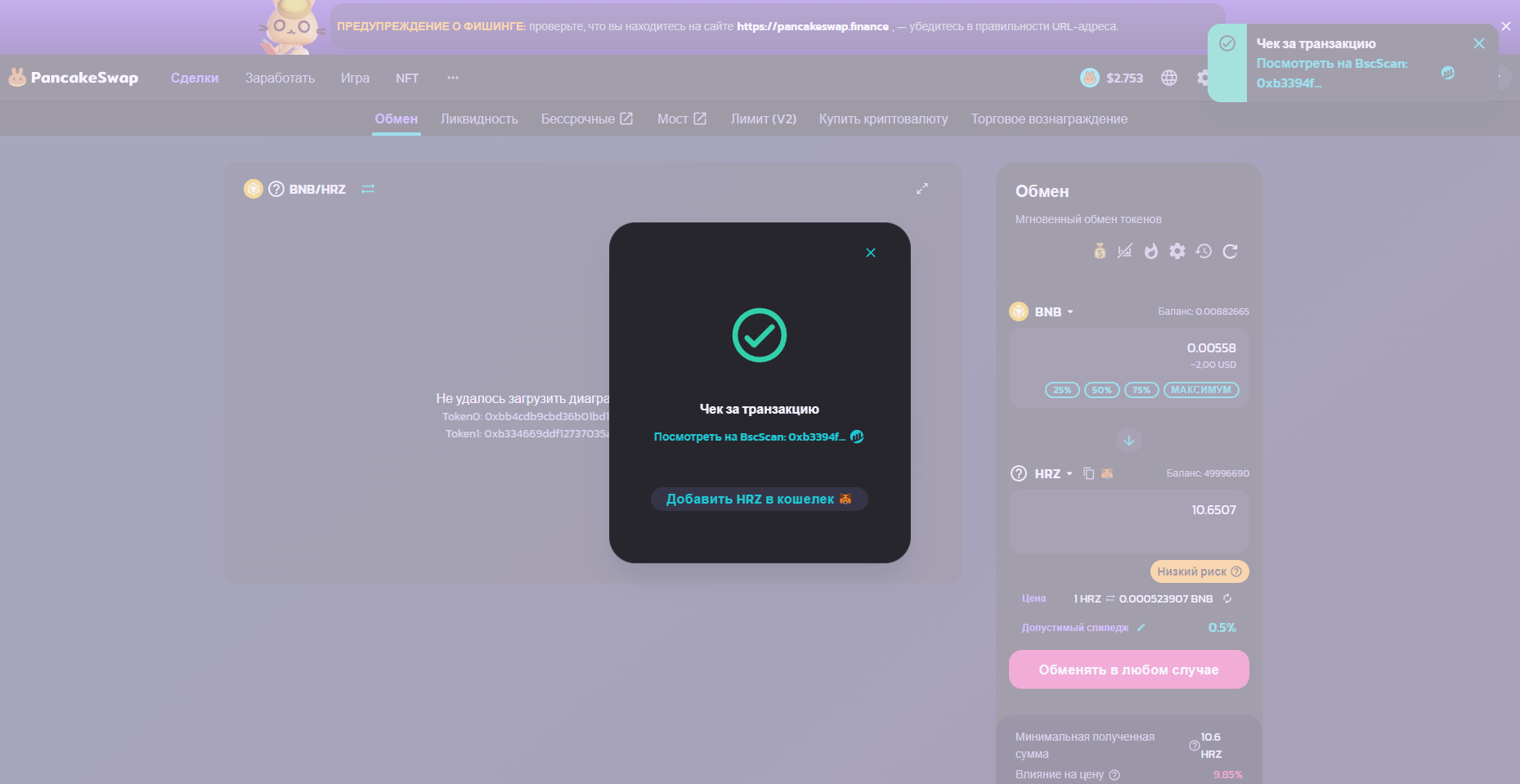
Task: Open the language selector globe
Action: coord(1169,78)
